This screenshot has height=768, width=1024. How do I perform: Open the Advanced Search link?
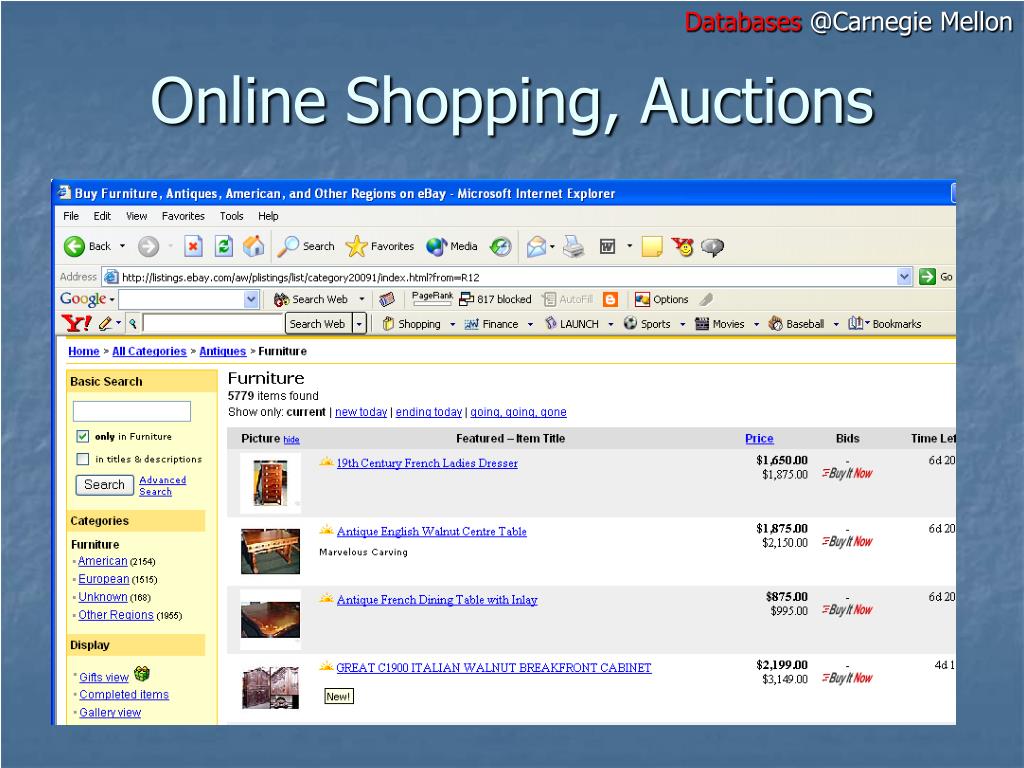click(163, 486)
